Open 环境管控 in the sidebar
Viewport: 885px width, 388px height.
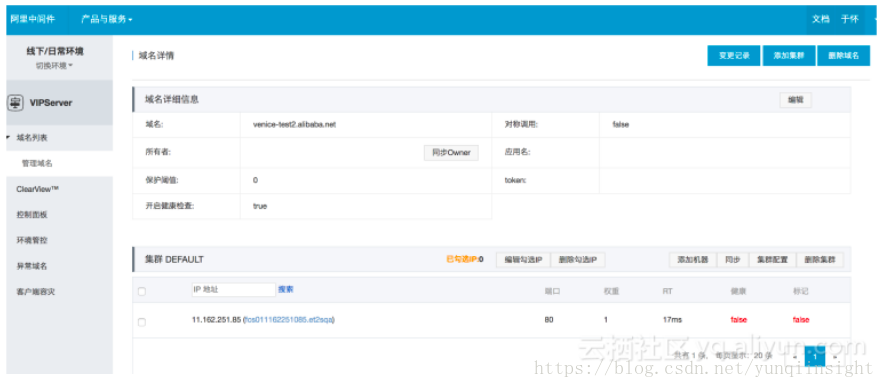pos(32,240)
